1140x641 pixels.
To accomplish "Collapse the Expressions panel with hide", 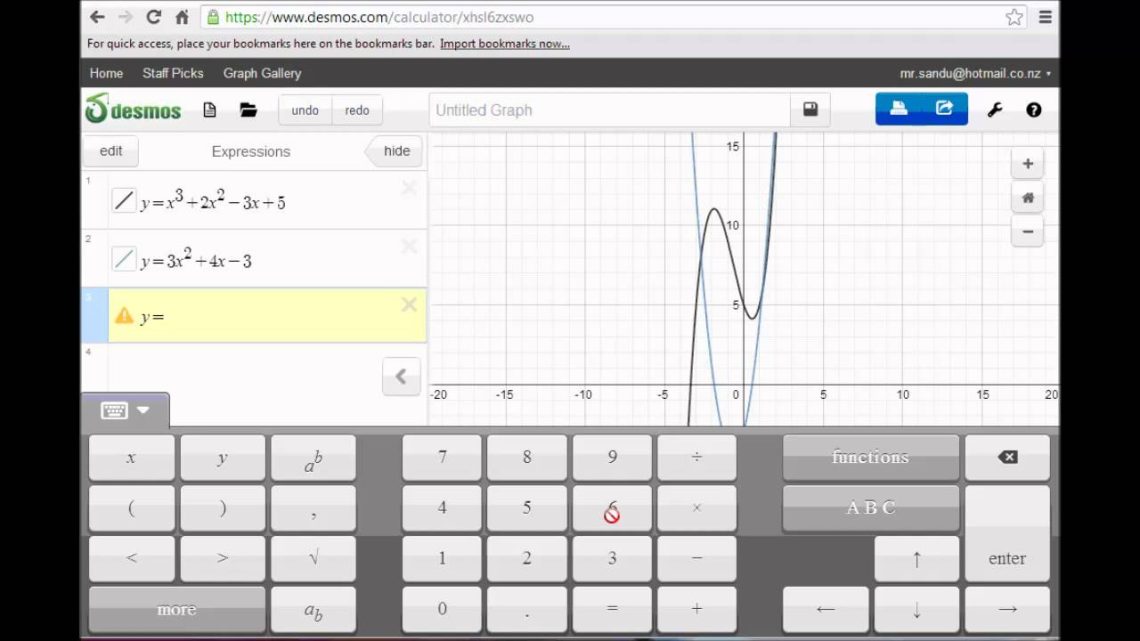I will [x=394, y=150].
